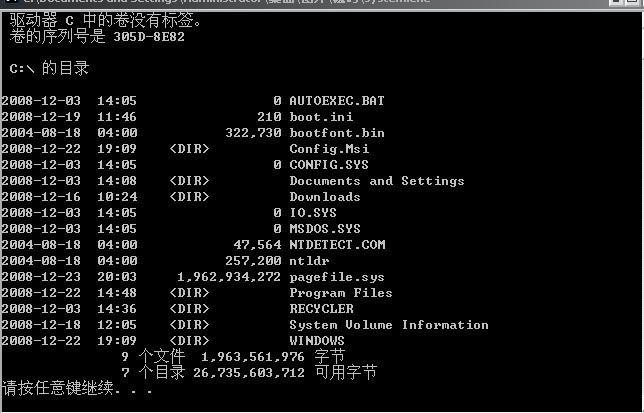Click the bootfont.bin file name

(337, 133)
